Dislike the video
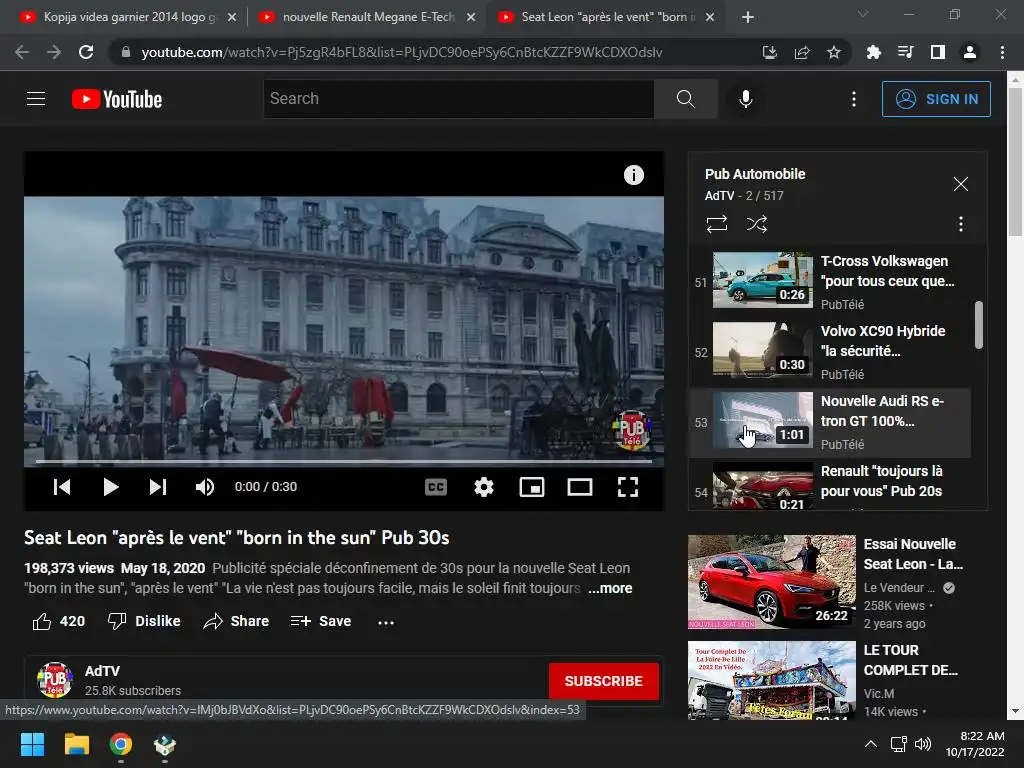 pos(144,621)
